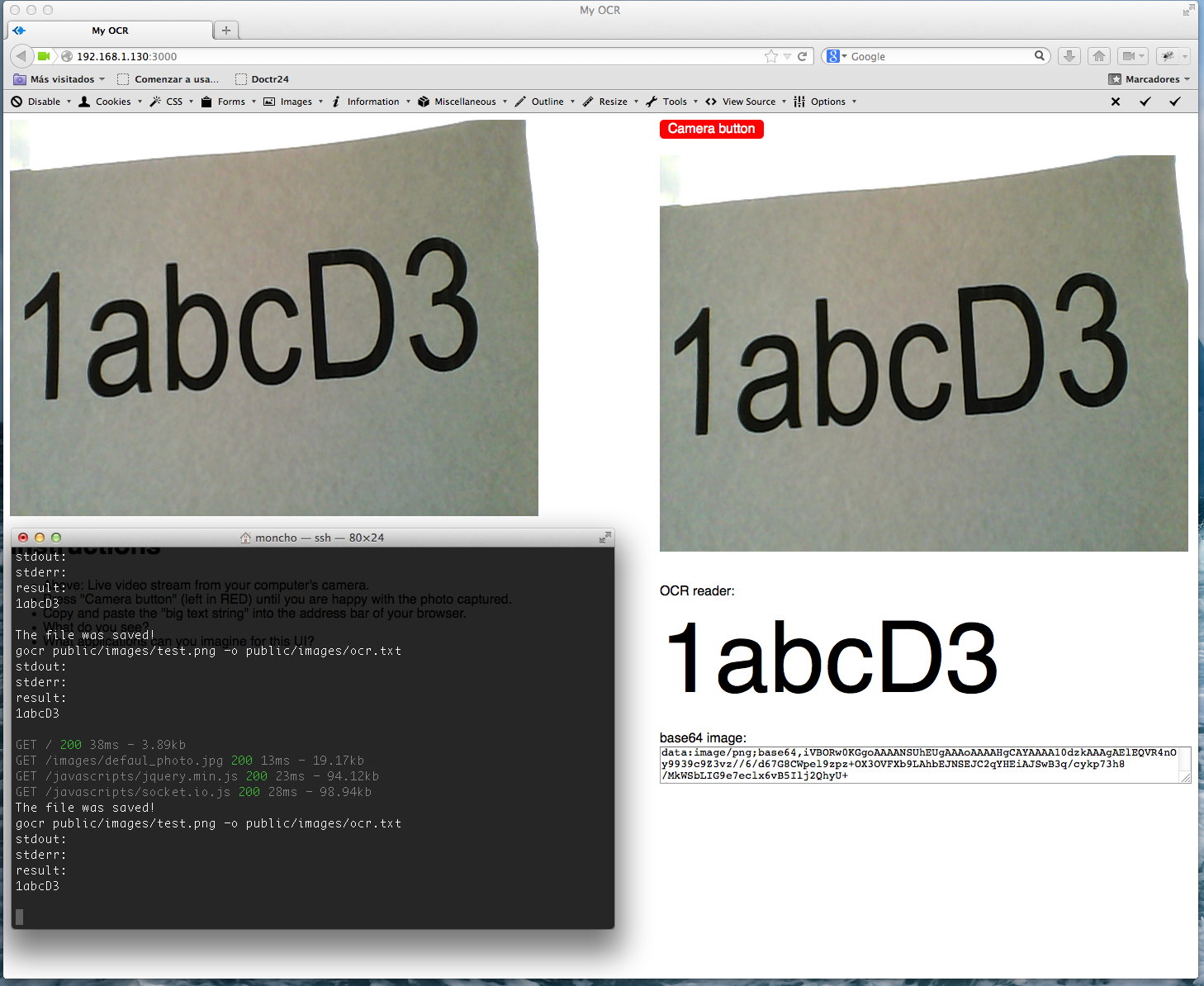Open the Outline dropdown menu
Screen dimensions: 1204x986
[x=545, y=102]
